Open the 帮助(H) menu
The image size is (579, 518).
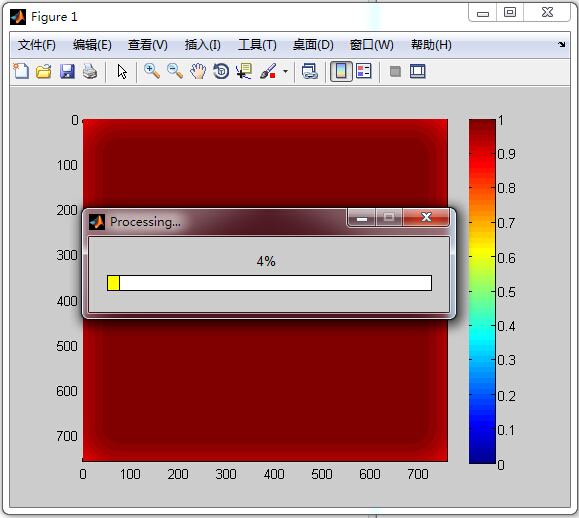(x=431, y=45)
